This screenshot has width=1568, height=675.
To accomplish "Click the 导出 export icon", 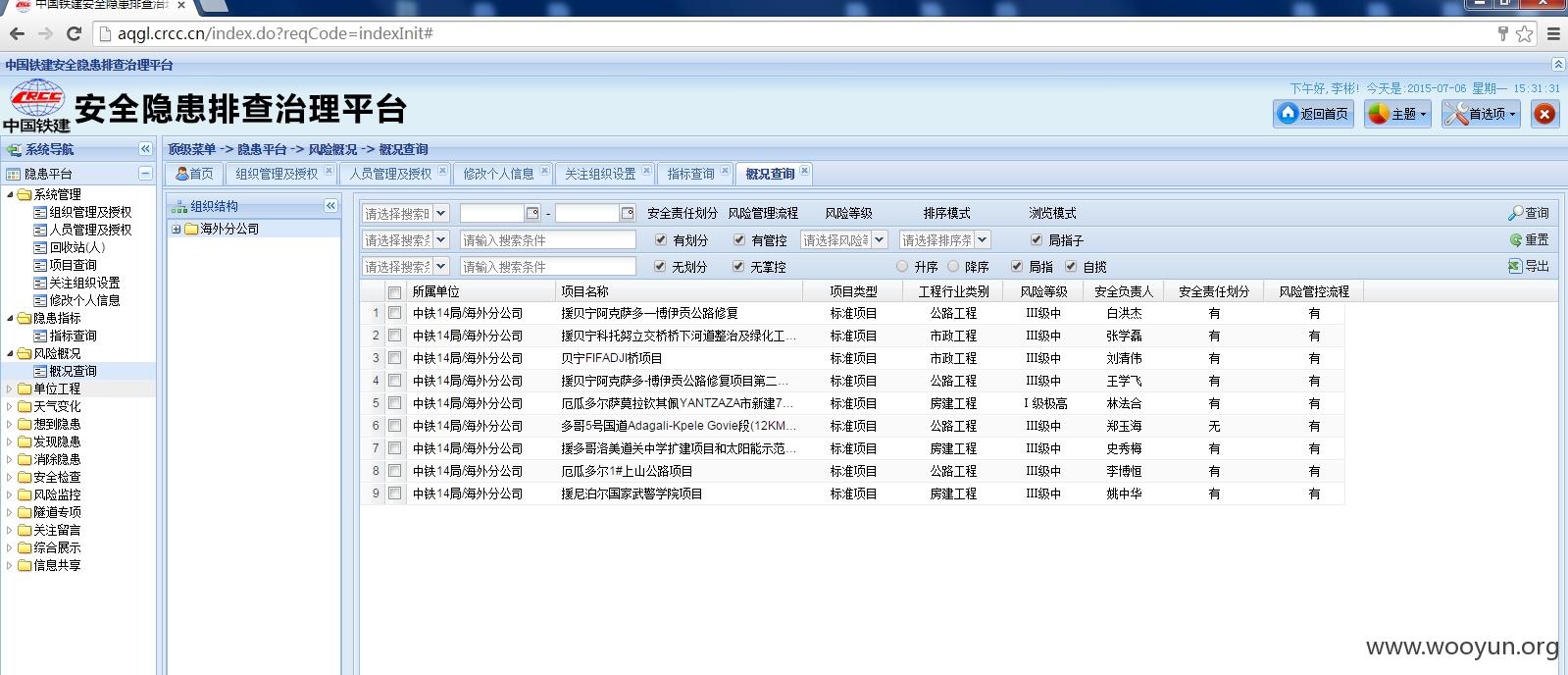I will click(x=1515, y=266).
